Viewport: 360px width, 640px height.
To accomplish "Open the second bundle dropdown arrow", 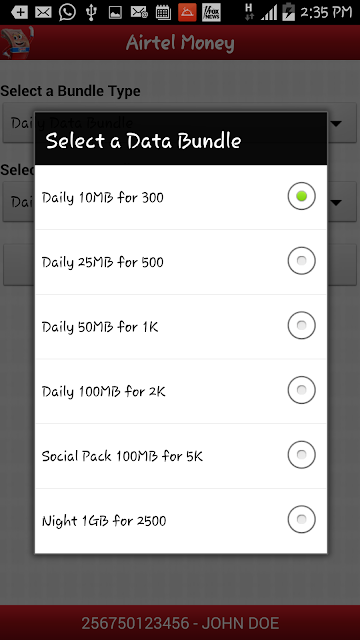I will coord(336,202).
